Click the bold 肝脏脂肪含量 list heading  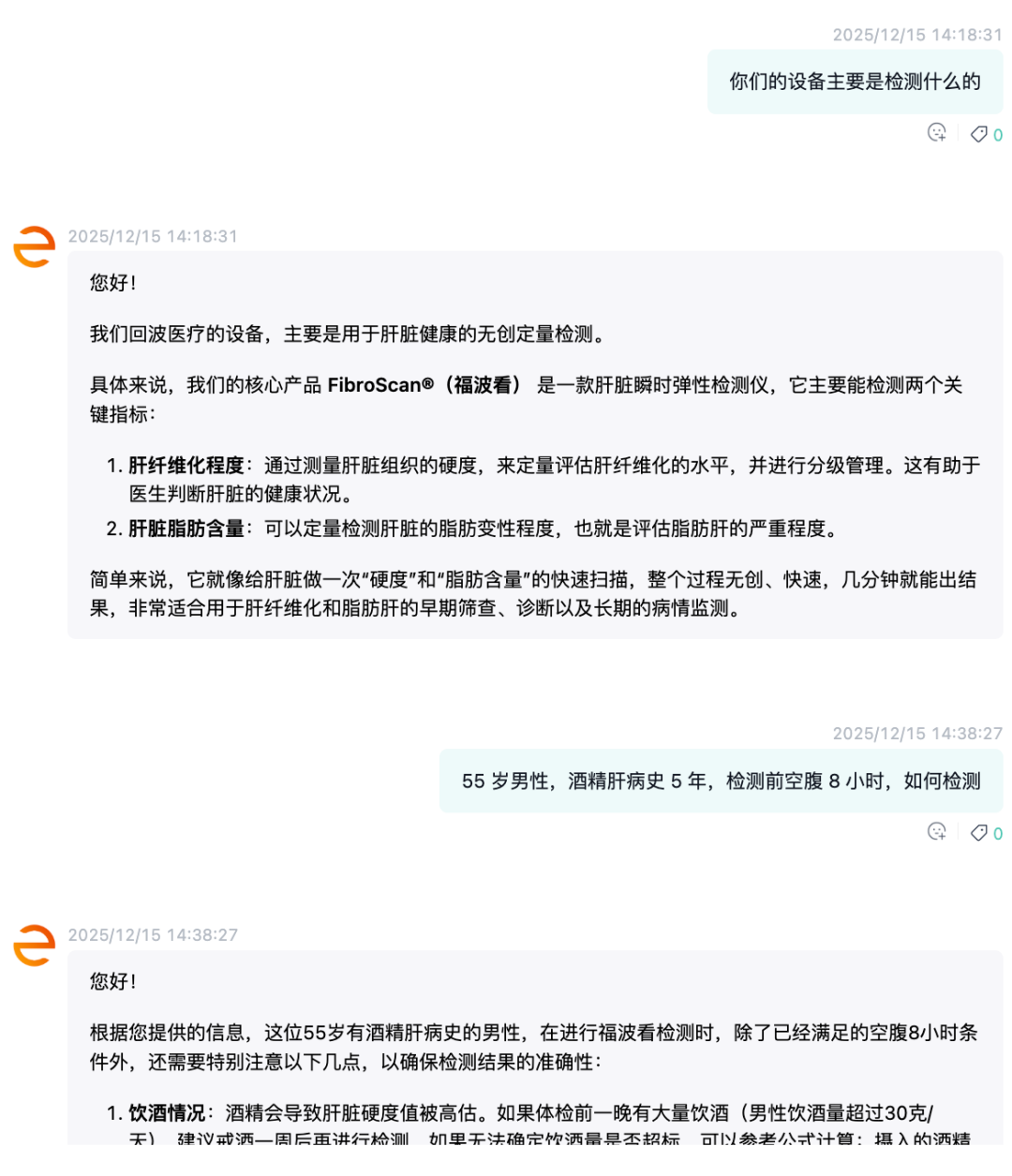(186, 528)
